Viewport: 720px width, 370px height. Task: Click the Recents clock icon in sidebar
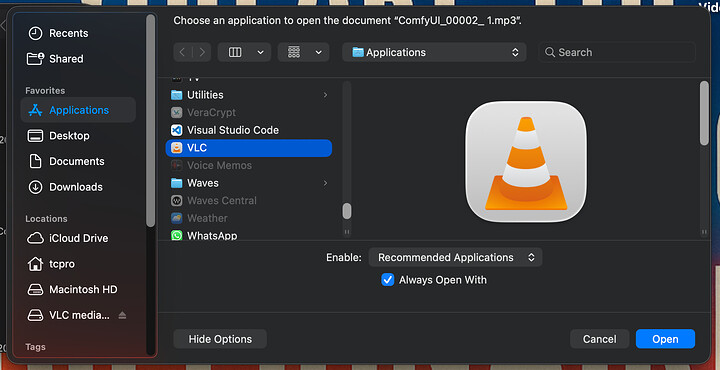tap(35, 33)
